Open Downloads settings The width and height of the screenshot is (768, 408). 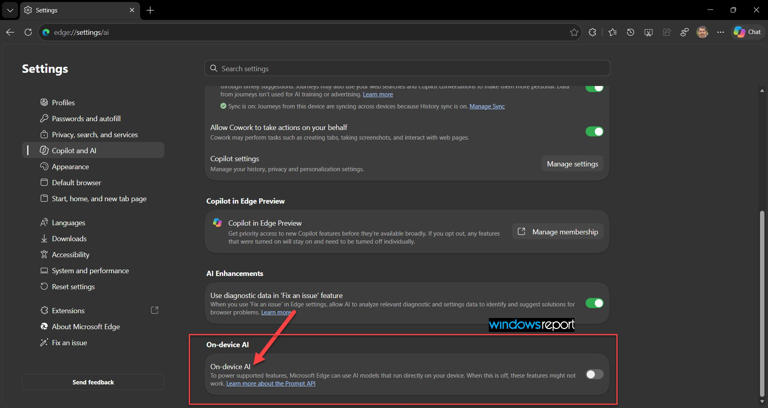(93, 239)
